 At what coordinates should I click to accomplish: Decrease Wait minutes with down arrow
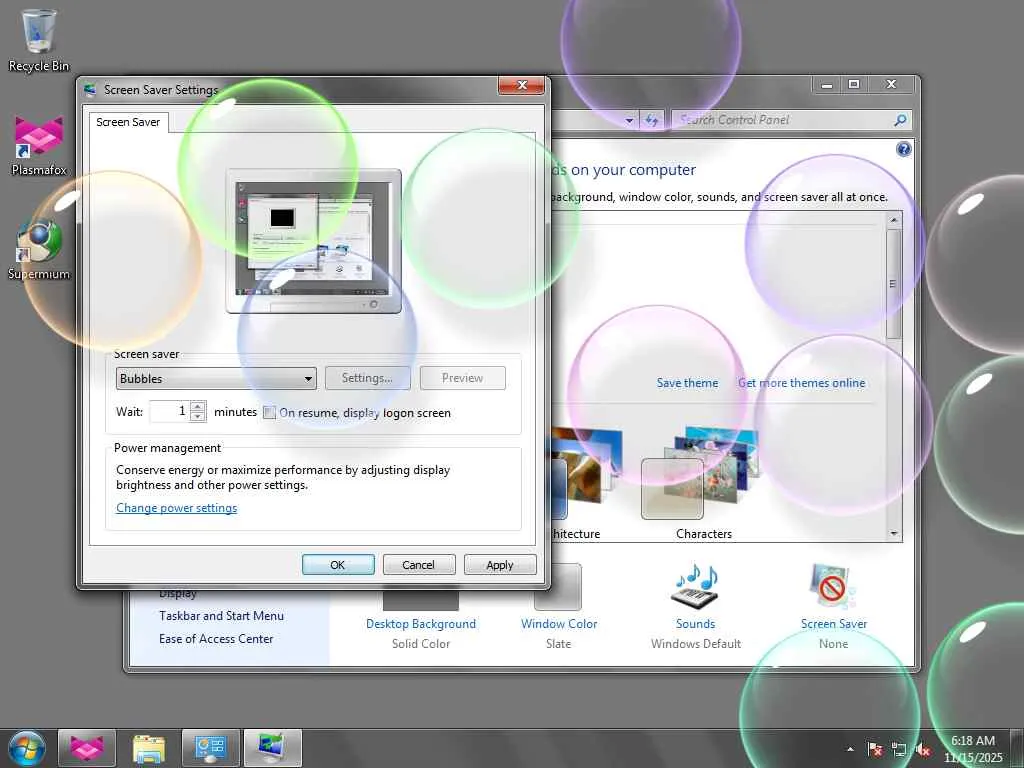point(198,417)
